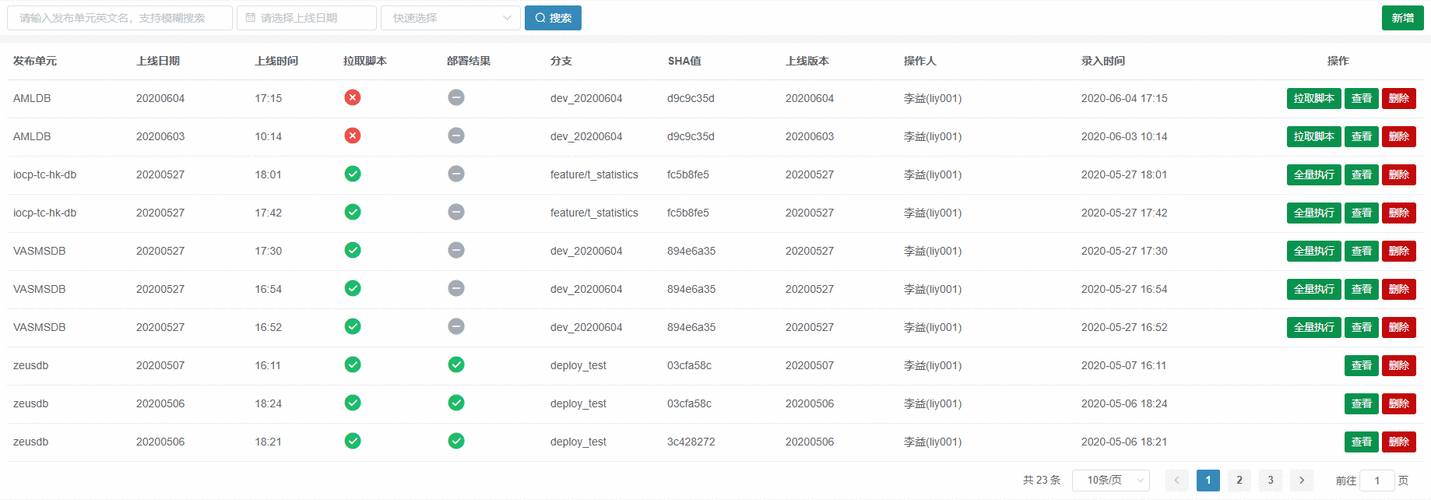
Task: Click 查看 in AMLDB 17:15 row
Action: click(x=1361, y=98)
